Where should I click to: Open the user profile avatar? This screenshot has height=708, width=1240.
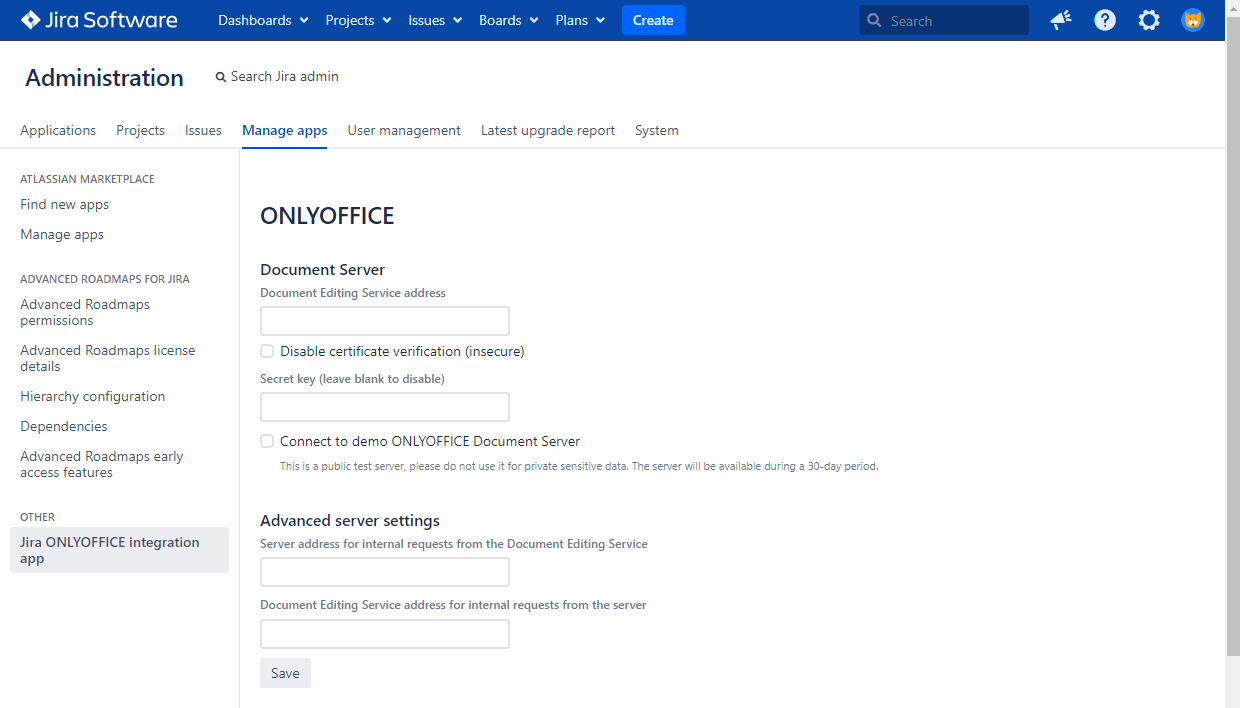(1193, 20)
